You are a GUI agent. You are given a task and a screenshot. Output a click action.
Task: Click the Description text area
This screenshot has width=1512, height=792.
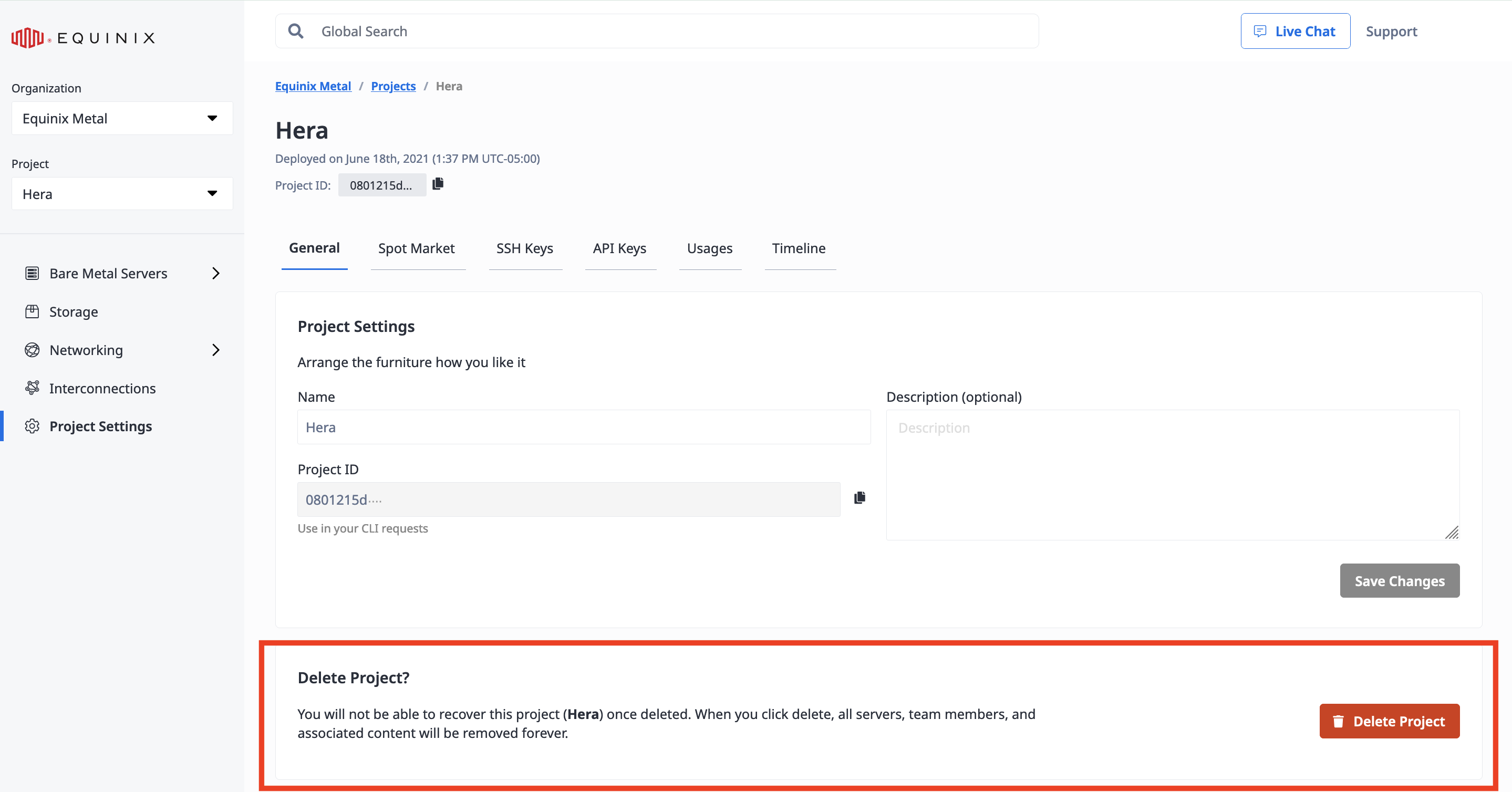[x=1173, y=475]
